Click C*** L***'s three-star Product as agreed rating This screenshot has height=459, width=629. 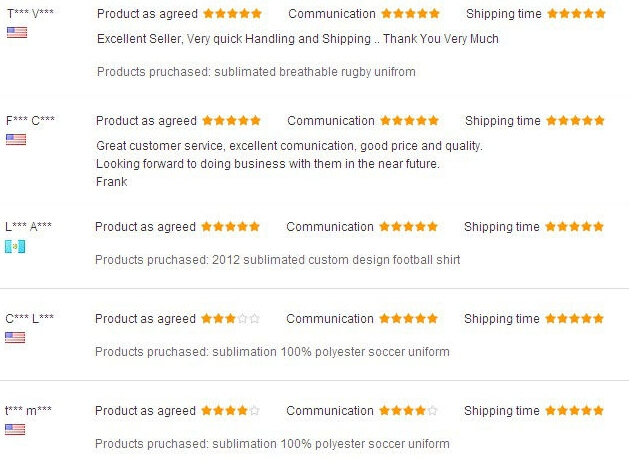point(230,319)
